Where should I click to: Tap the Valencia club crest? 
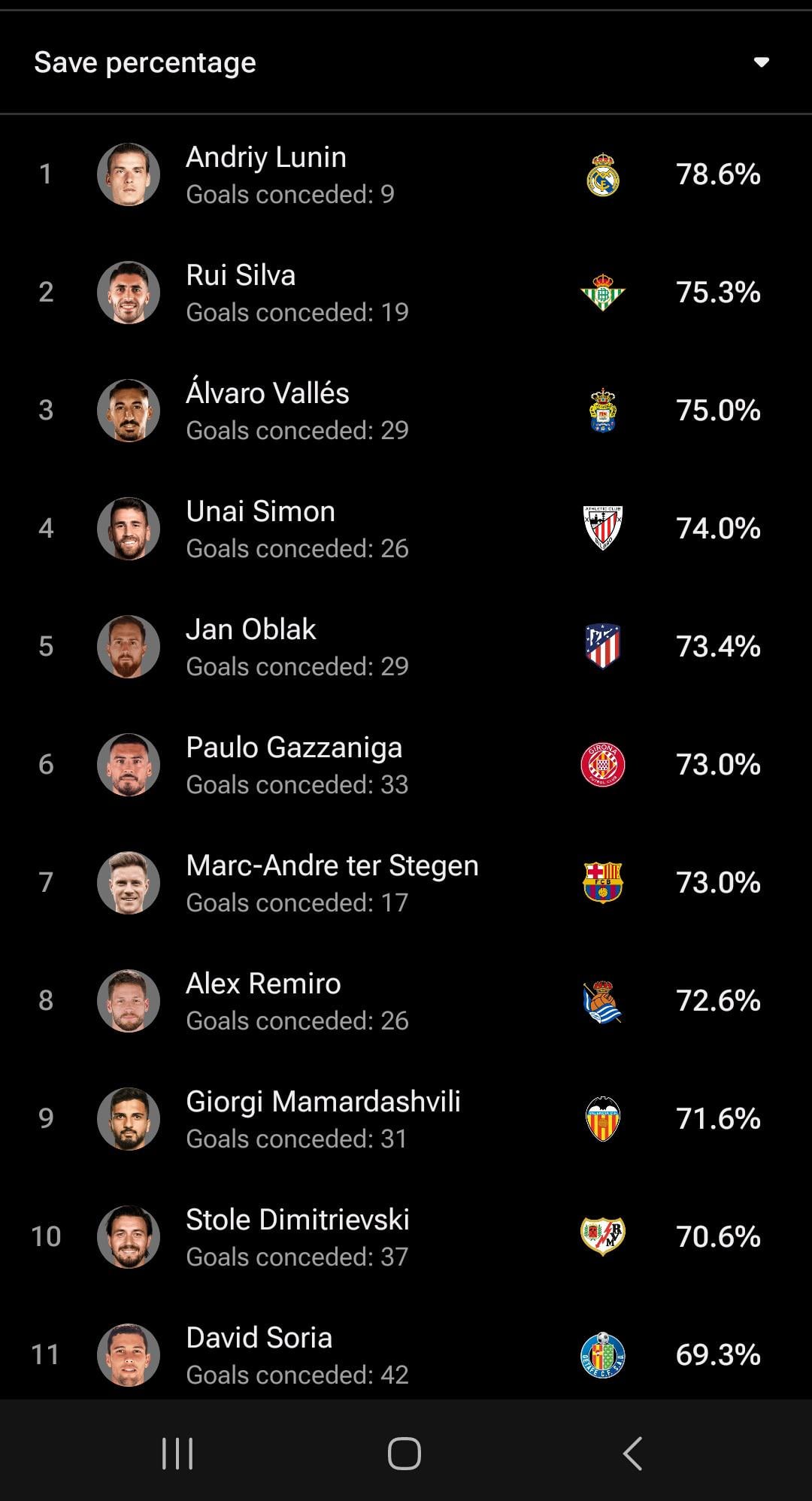(603, 1119)
